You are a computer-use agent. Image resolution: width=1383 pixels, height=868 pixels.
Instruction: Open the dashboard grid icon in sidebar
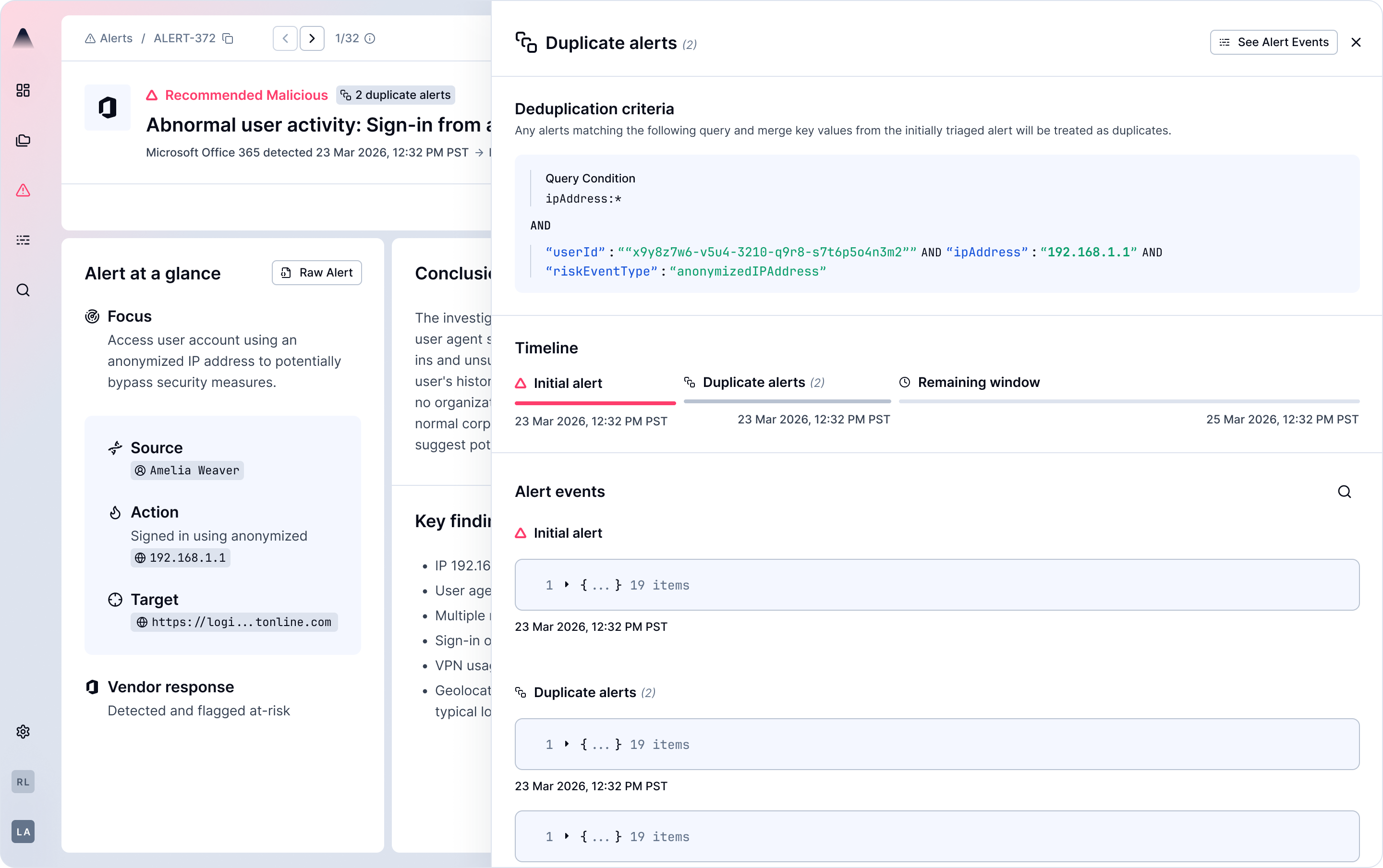[x=23, y=90]
